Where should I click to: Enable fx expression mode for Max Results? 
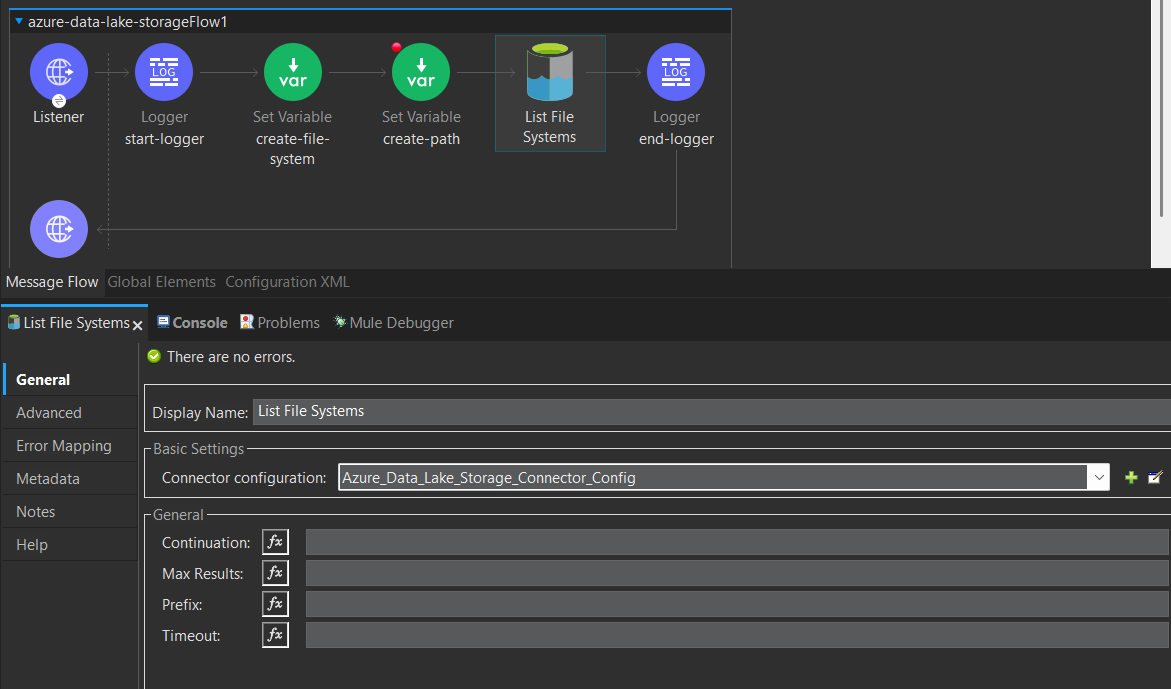[275, 572]
